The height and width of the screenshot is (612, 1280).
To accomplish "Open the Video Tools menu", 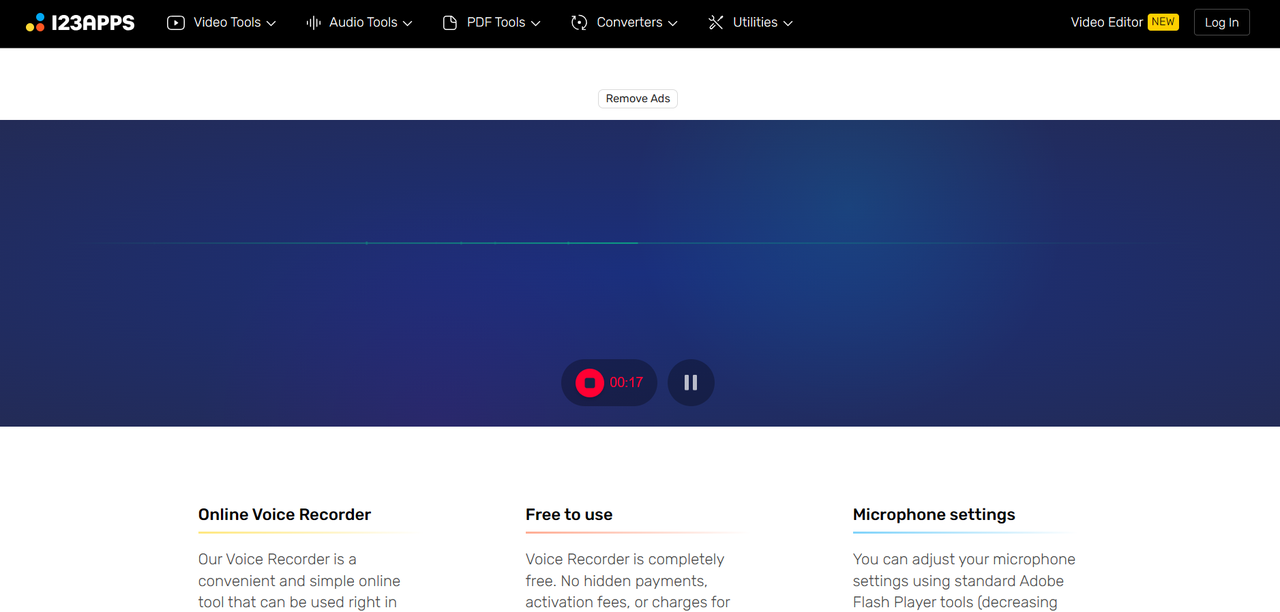I will pos(222,22).
